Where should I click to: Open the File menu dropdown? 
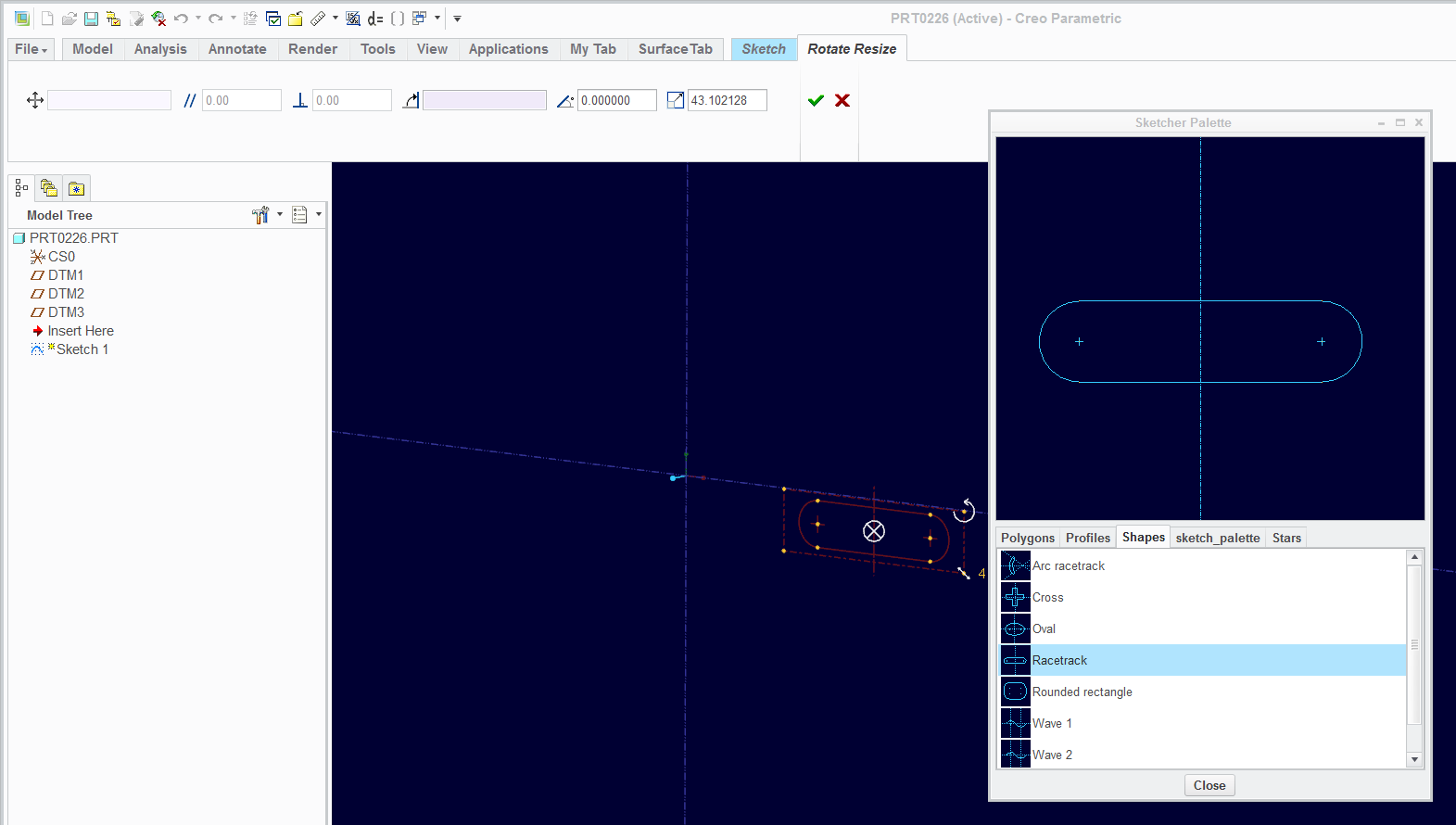point(31,49)
